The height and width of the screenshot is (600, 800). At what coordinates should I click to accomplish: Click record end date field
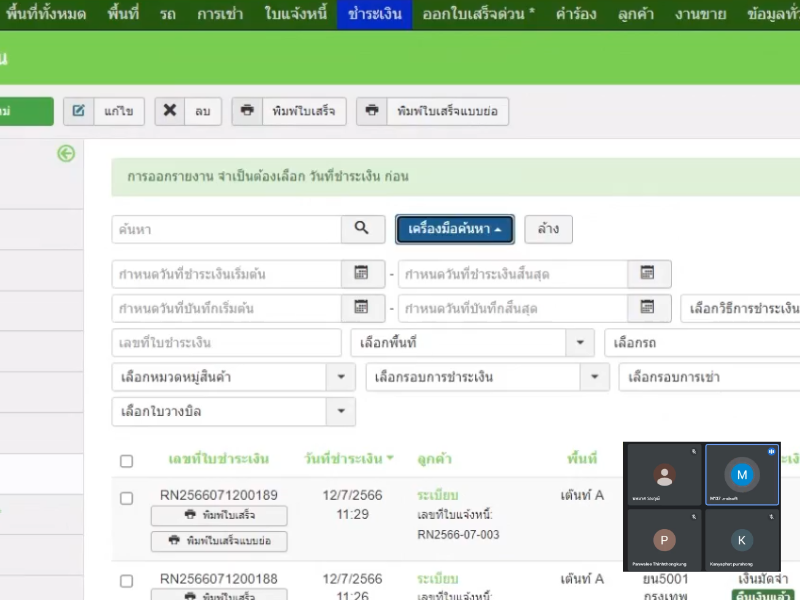point(513,309)
